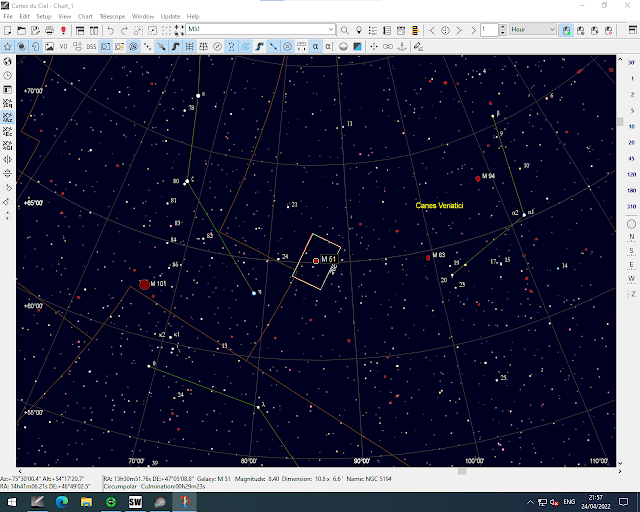Set field of view to 310 degrees
This screenshot has height=512, width=640.
point(631,206)
